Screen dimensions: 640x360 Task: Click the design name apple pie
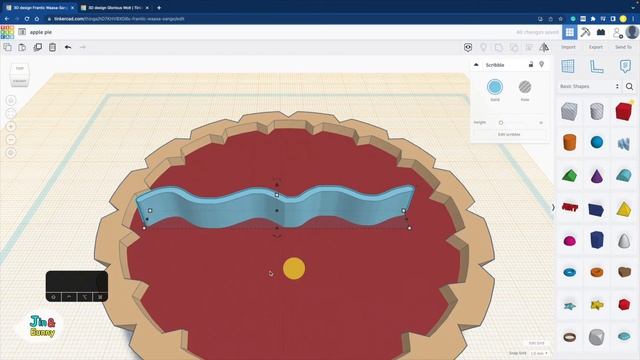click(41, 32)
